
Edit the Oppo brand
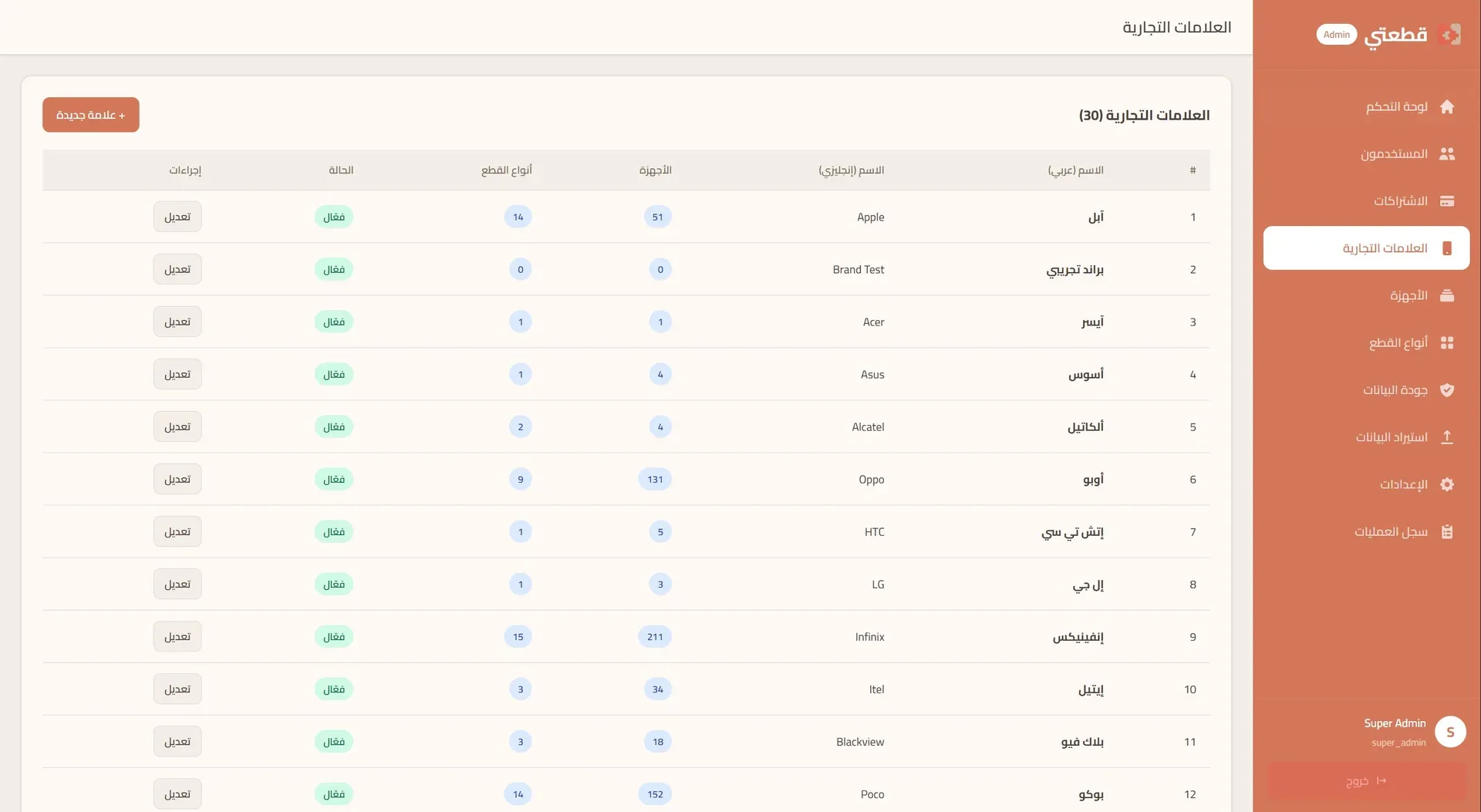click(x=177, y=479)
